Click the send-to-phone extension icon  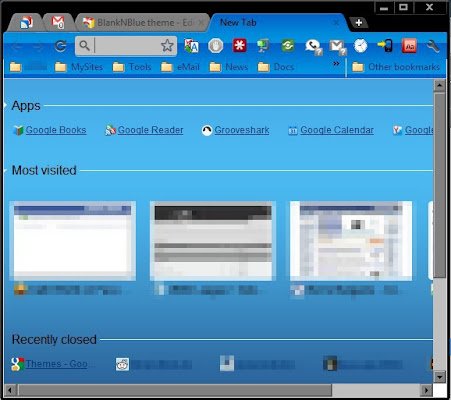(385, 46)
